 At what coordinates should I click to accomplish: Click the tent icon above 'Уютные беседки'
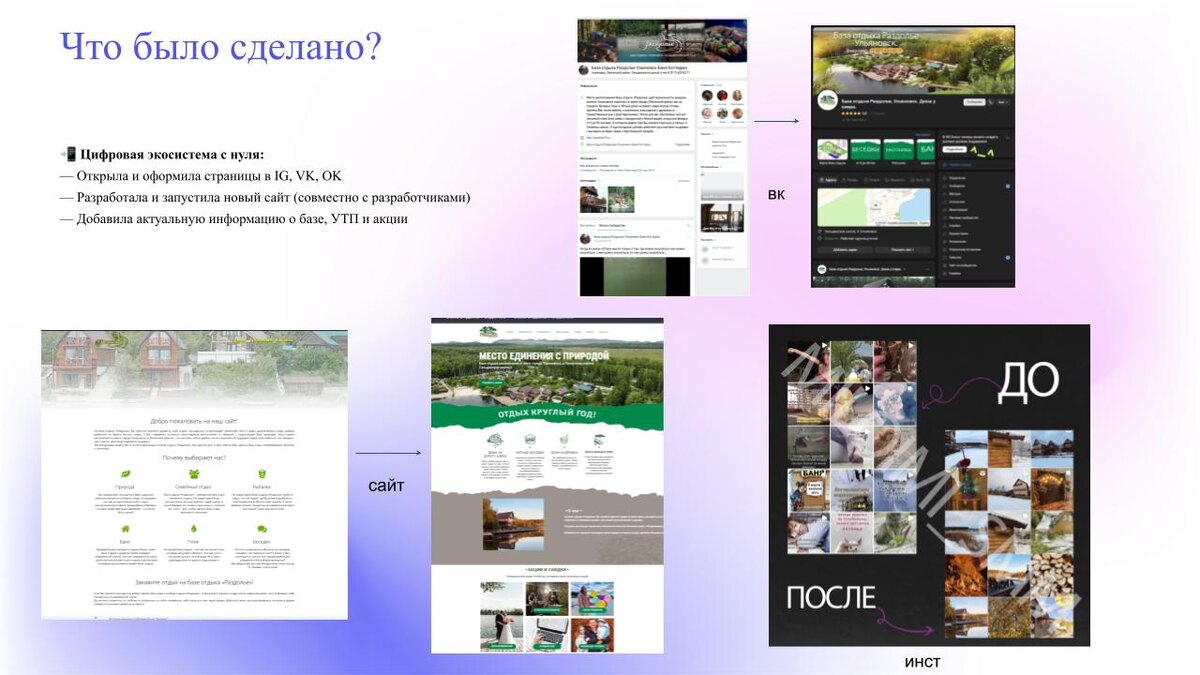coord(531,438)
